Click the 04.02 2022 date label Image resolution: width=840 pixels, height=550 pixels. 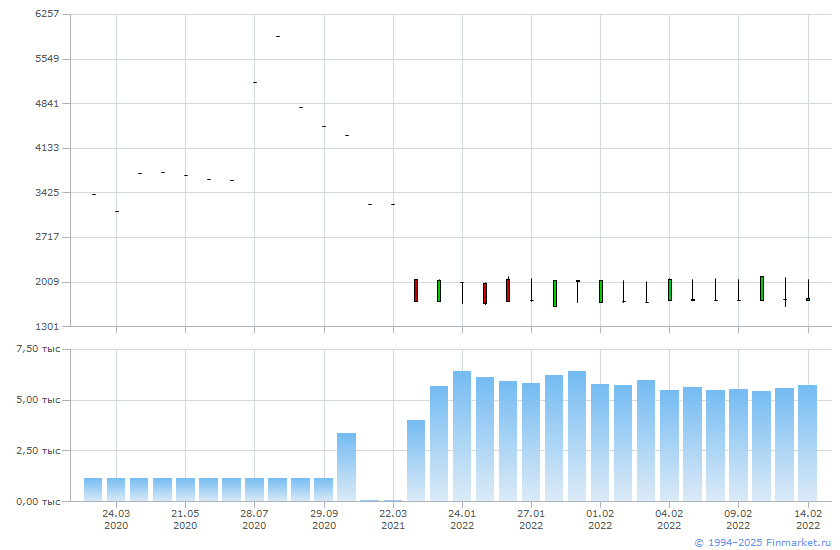pos(669,519)
